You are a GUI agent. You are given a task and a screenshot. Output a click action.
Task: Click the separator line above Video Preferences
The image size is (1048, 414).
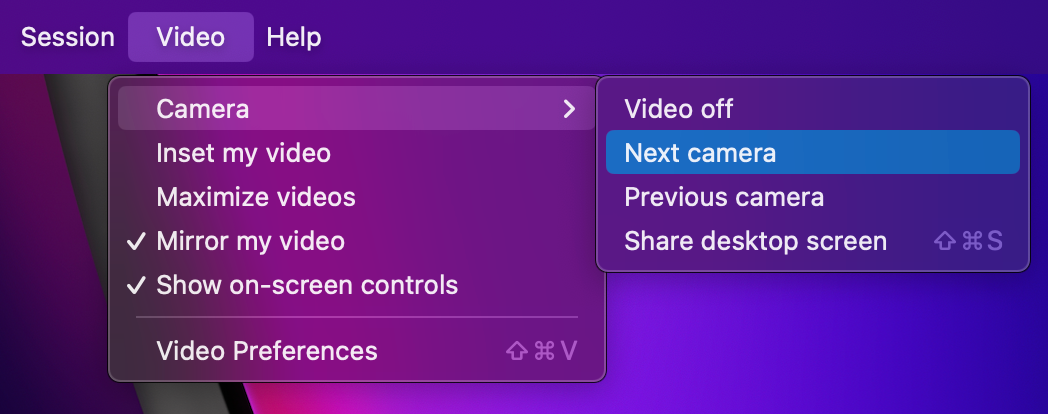356,318
